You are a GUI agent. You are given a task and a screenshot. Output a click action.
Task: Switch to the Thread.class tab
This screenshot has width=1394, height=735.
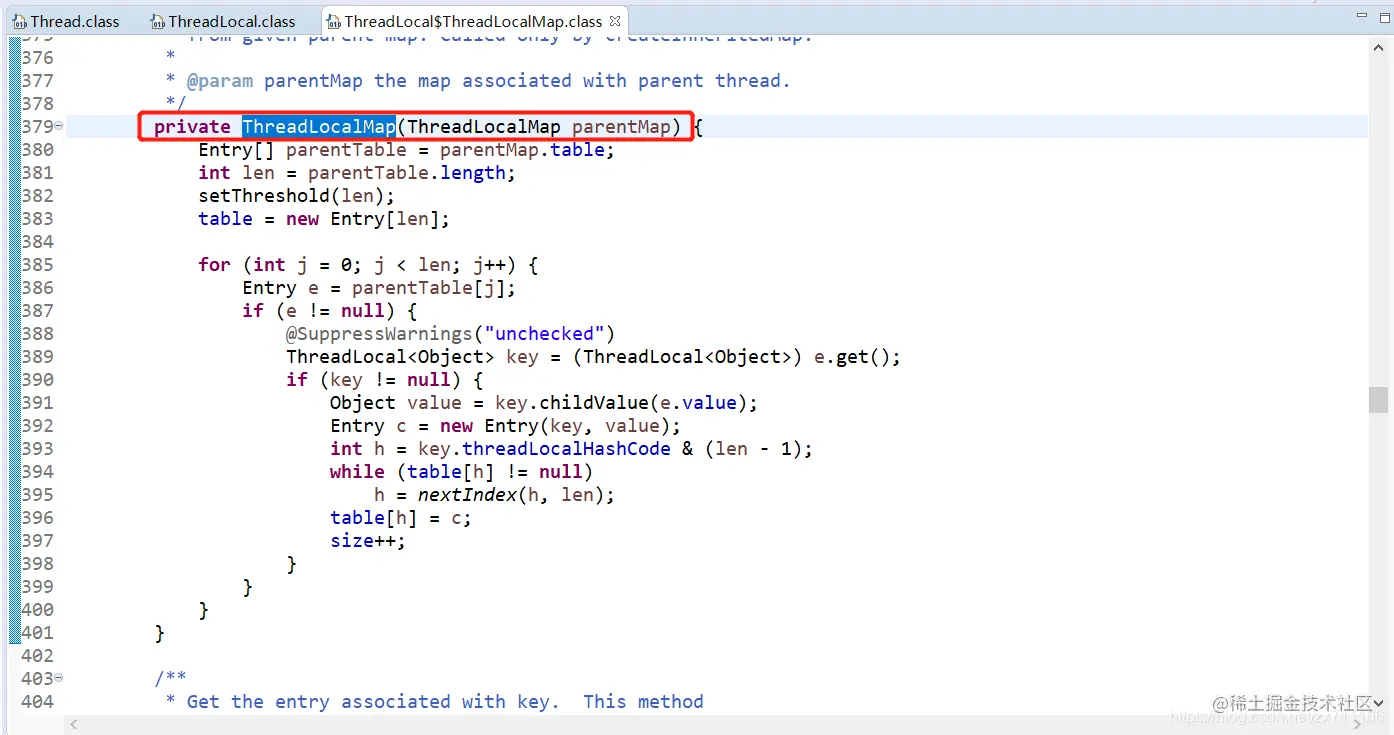67,21
